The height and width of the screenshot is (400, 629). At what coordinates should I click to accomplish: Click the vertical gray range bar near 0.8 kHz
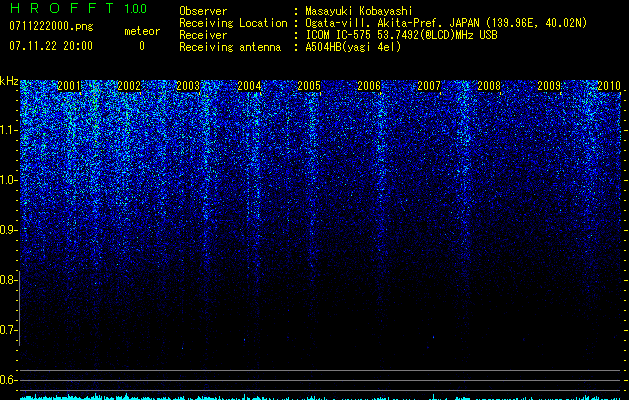point(19,308)
